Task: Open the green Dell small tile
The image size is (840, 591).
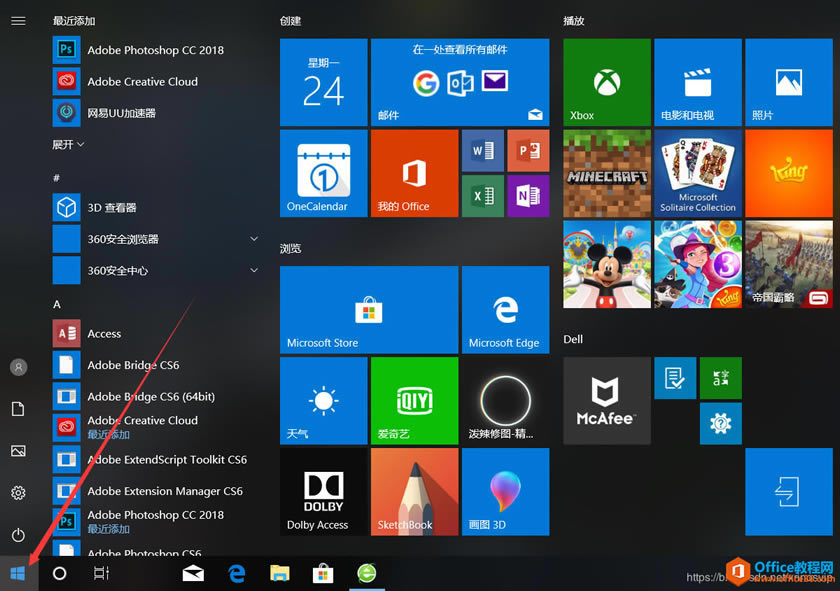Action: (721, 378)
